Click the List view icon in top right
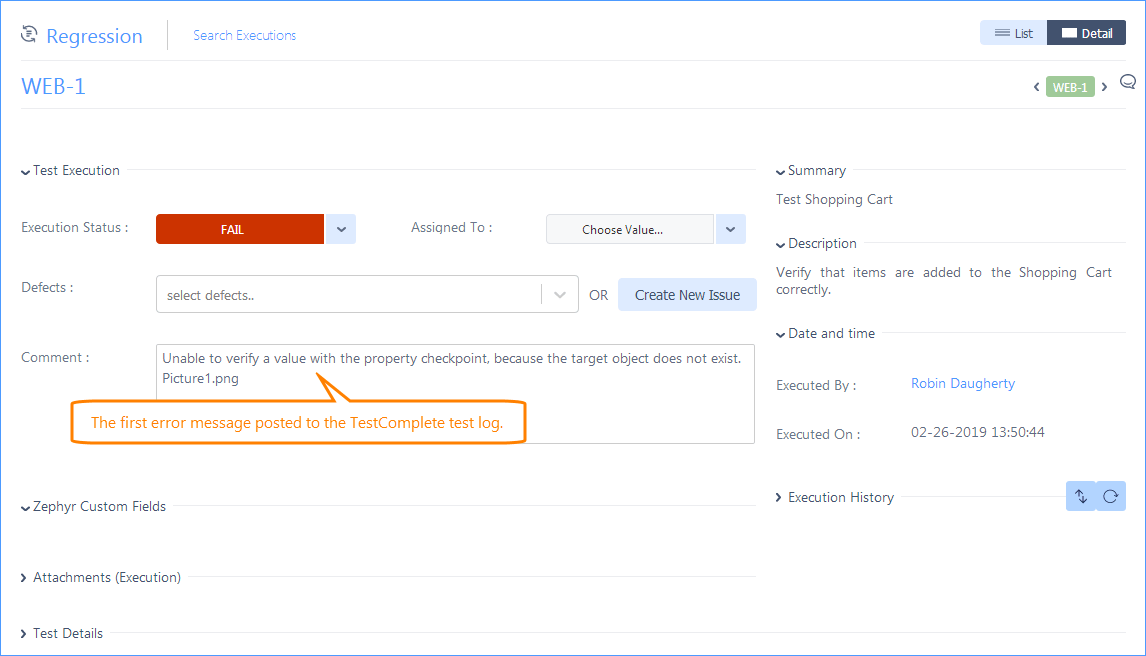This screenshot has height=656, width=1146. pos(1012,32)
